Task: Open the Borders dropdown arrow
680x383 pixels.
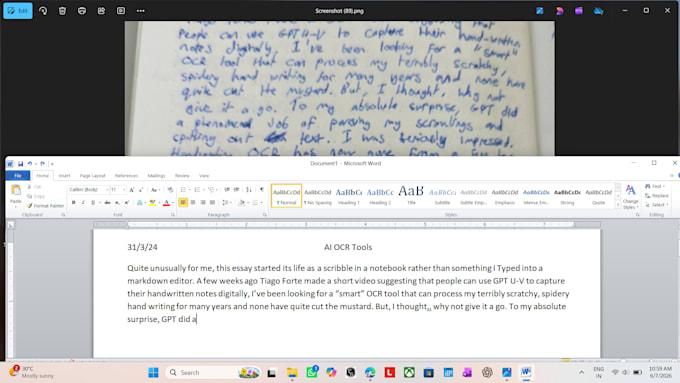Action: 262,203
